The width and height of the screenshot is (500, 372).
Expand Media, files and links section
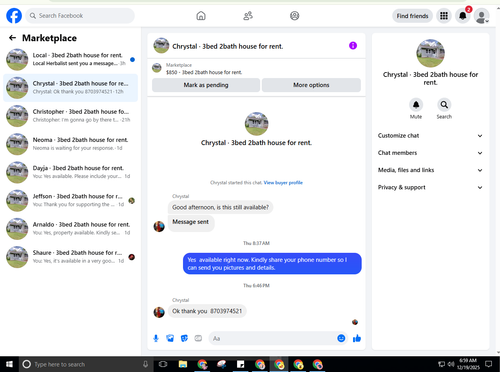pyautogui.click(x=430, y=170)
